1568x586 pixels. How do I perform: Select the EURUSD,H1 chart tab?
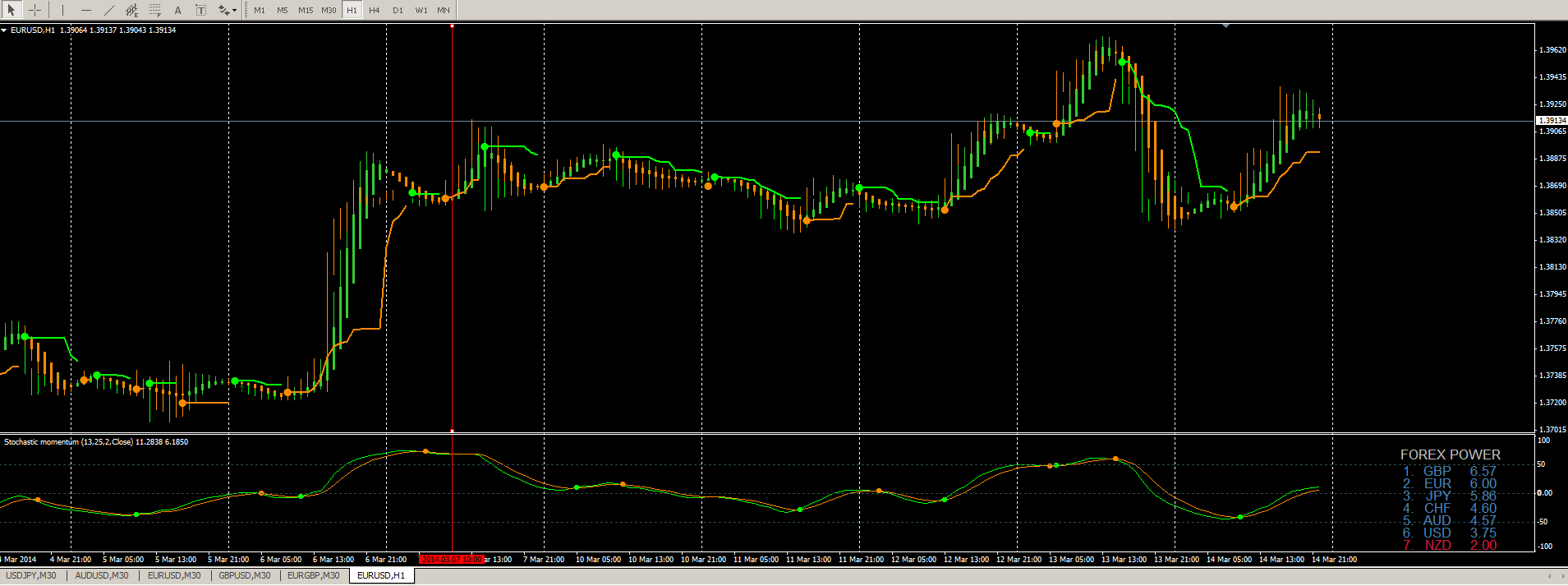coord(381,575)
